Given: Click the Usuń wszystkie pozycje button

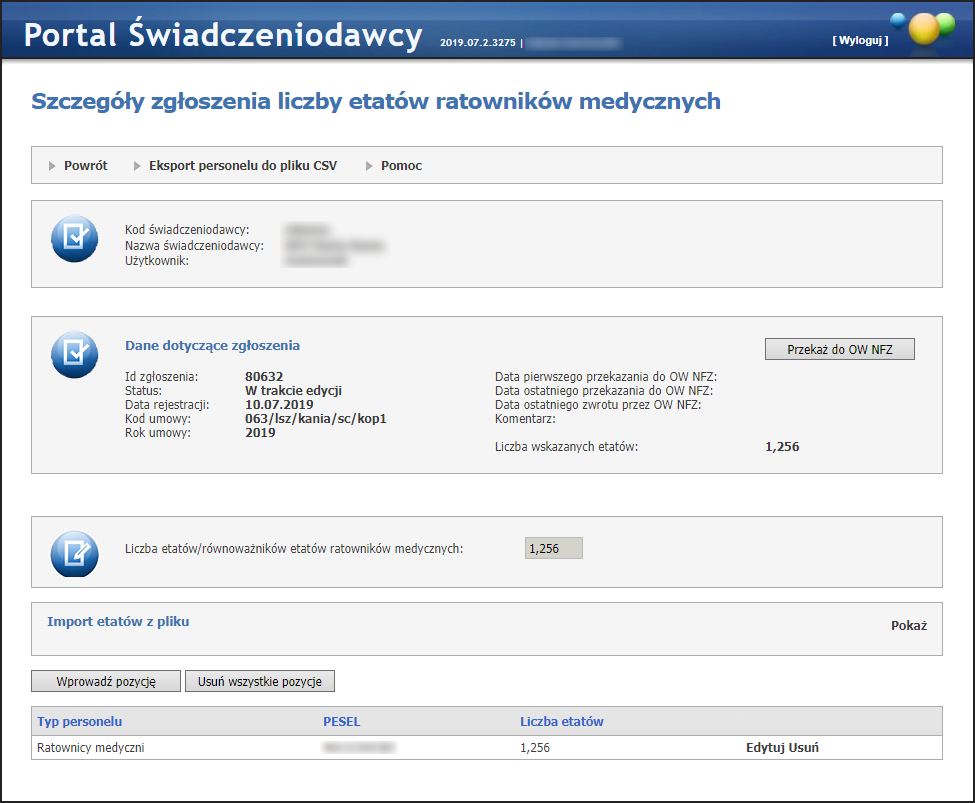Looking at the screenshot, I should pos(259,681).
